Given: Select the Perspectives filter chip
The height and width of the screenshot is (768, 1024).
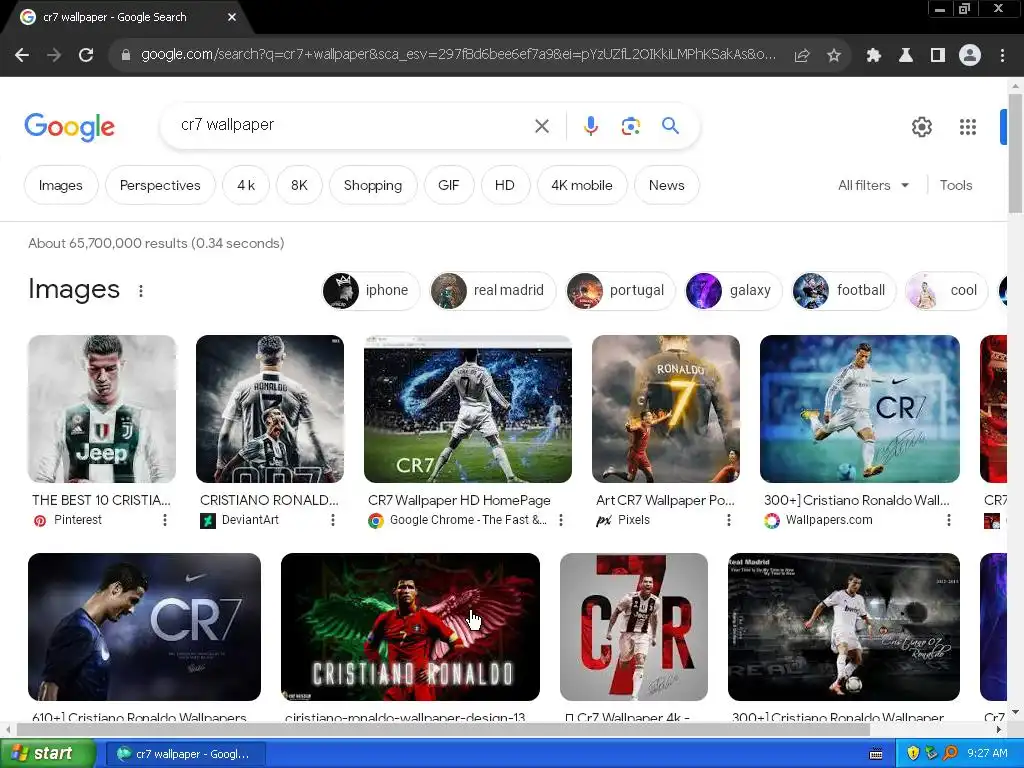Looking at the screenshot, I should (x=160, y=185).
